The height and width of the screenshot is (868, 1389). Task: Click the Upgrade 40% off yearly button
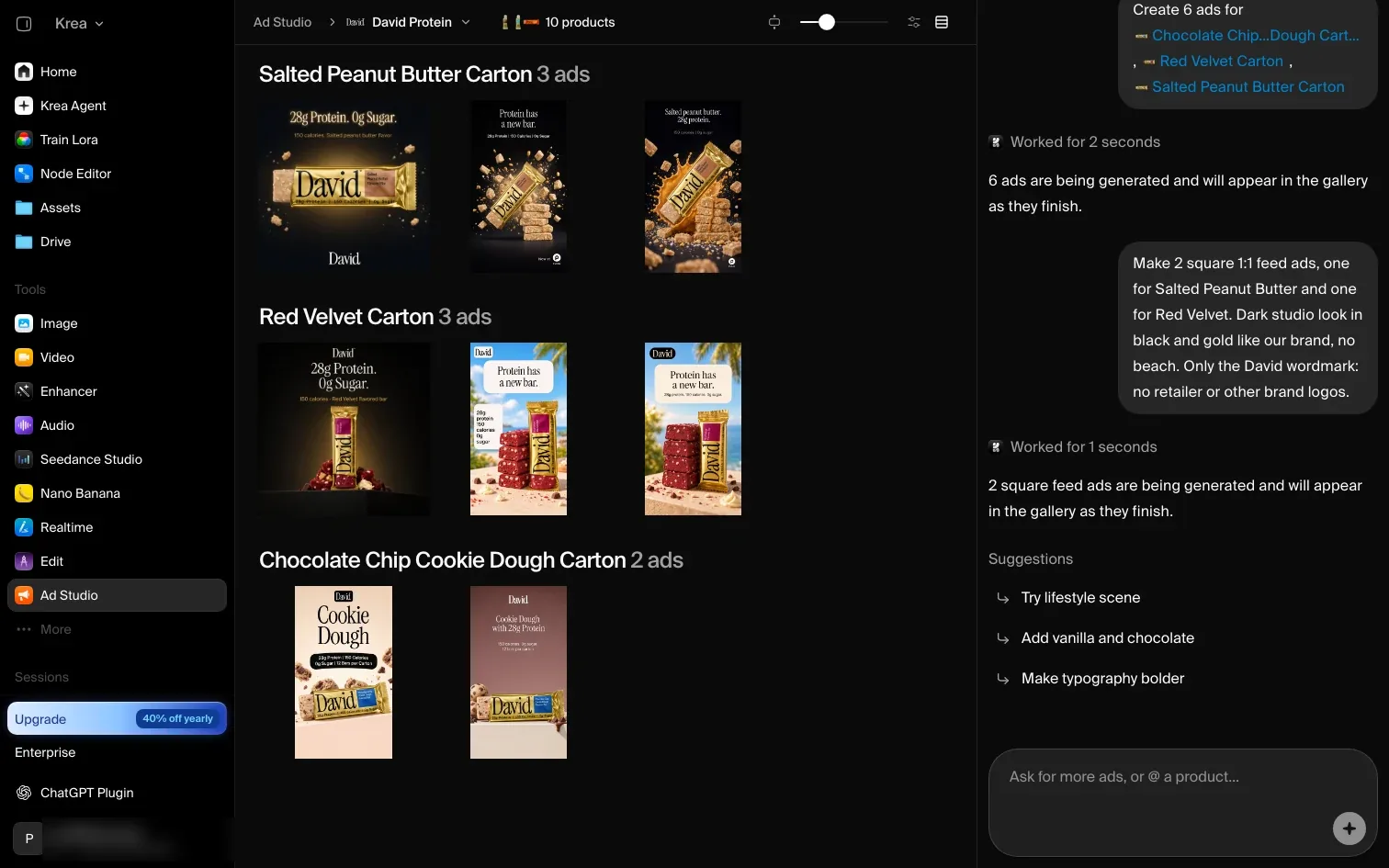click(117, 719)
